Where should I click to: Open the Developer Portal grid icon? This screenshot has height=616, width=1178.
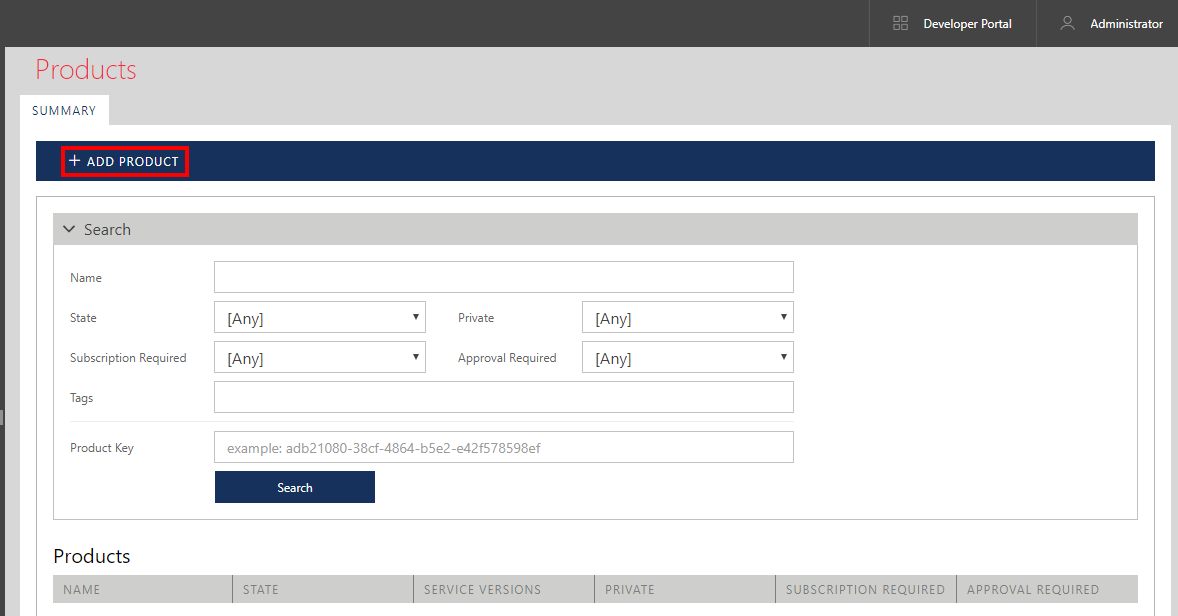900,23
